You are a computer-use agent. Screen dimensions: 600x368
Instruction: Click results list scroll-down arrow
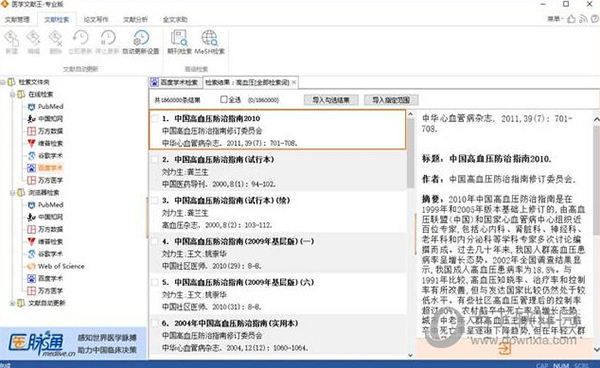[410, 355]
